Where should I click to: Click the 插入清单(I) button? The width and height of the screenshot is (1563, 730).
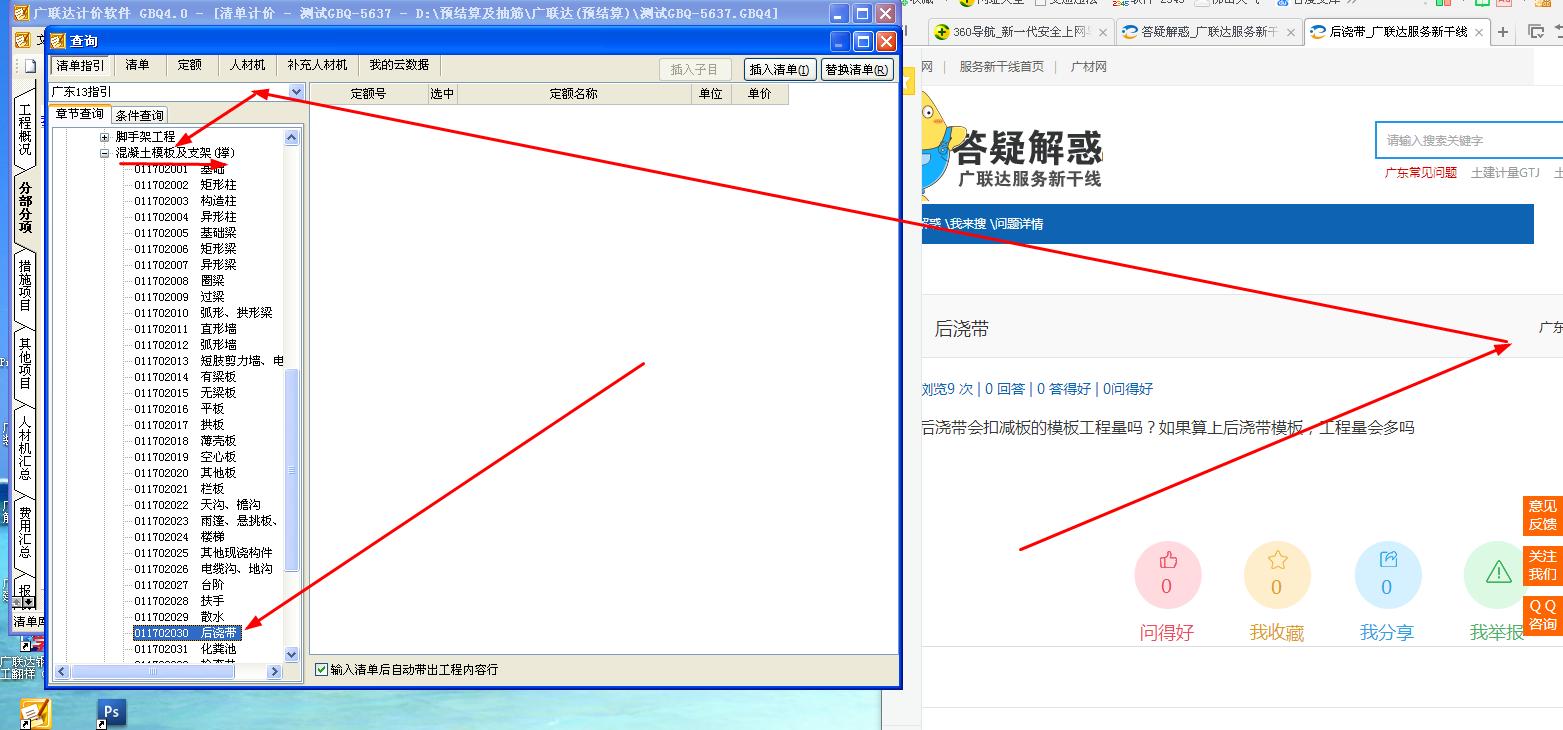click(x=780, y=69)
